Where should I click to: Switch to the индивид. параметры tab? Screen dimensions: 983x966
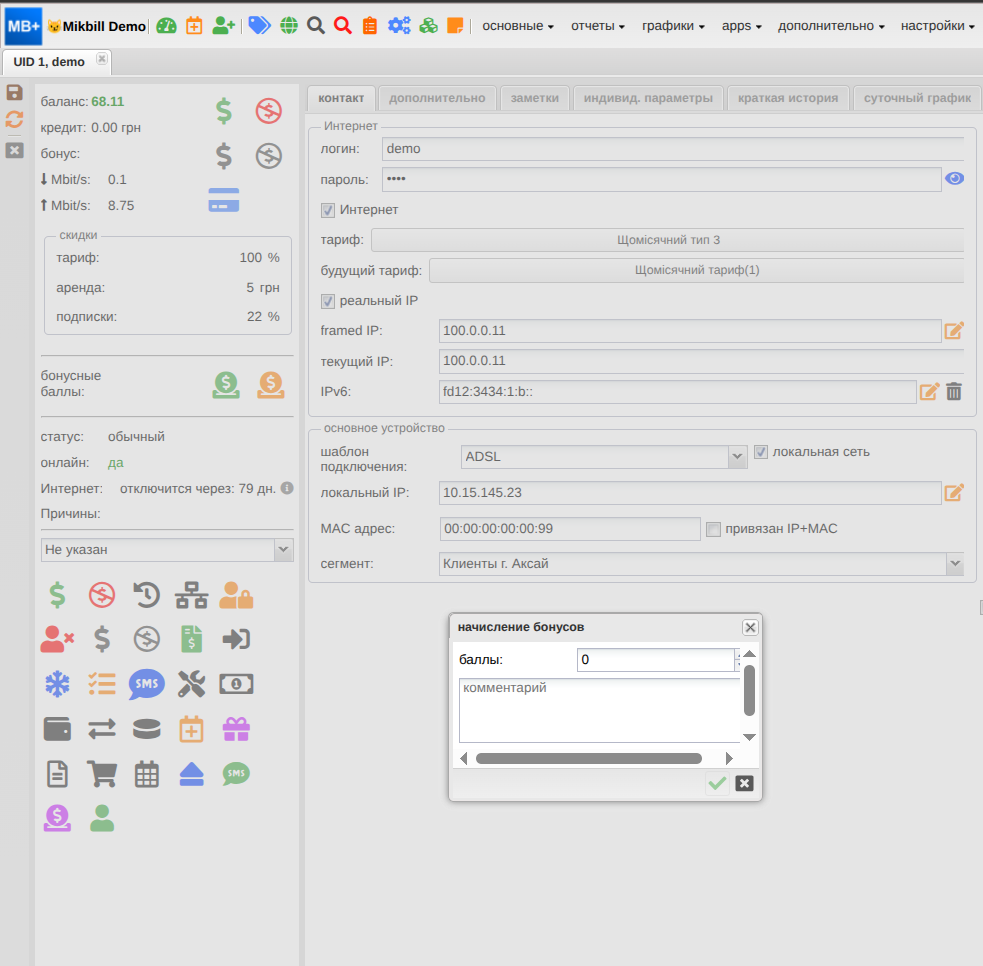coord(648,98)
